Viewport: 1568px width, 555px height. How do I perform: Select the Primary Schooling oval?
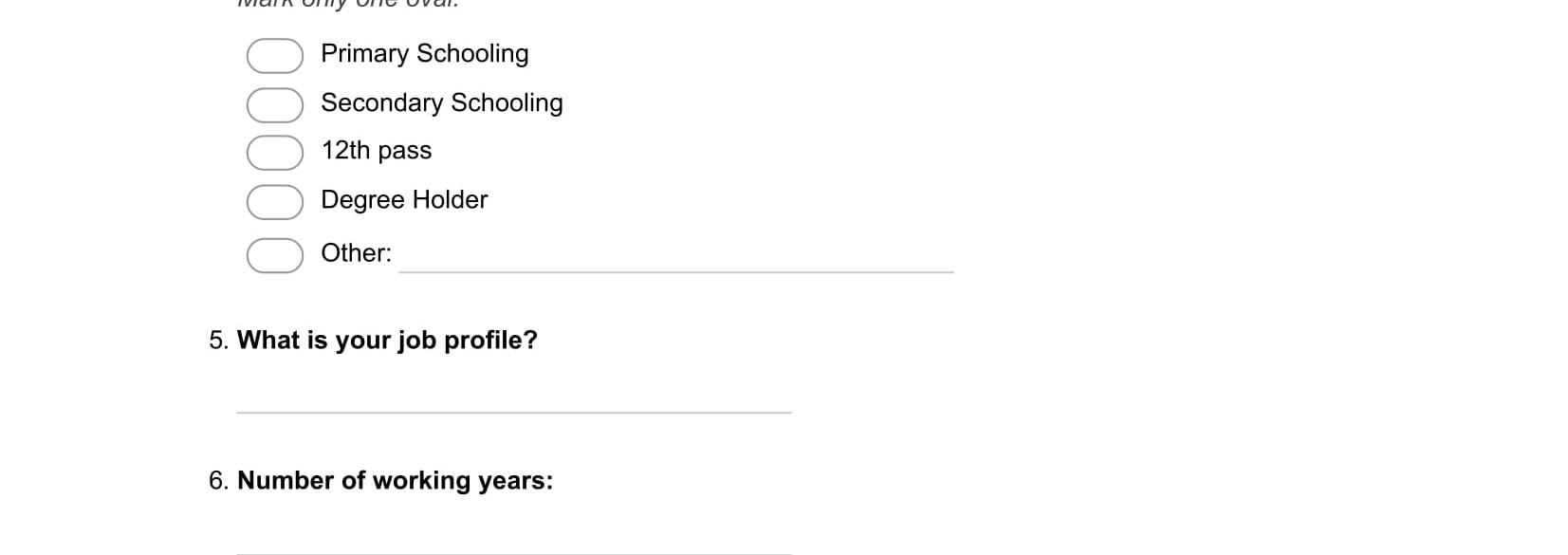coord(275,56)
